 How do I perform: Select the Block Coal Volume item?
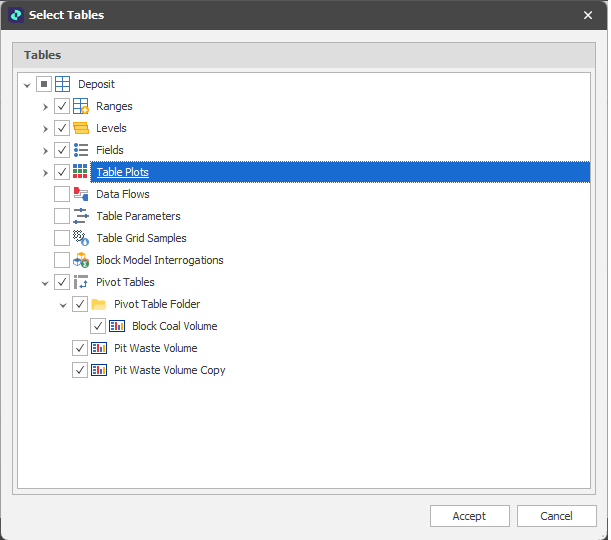tap(174, 326)
